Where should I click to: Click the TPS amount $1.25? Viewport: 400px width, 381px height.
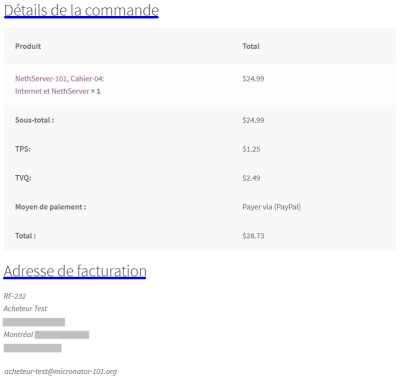(251, 149)
